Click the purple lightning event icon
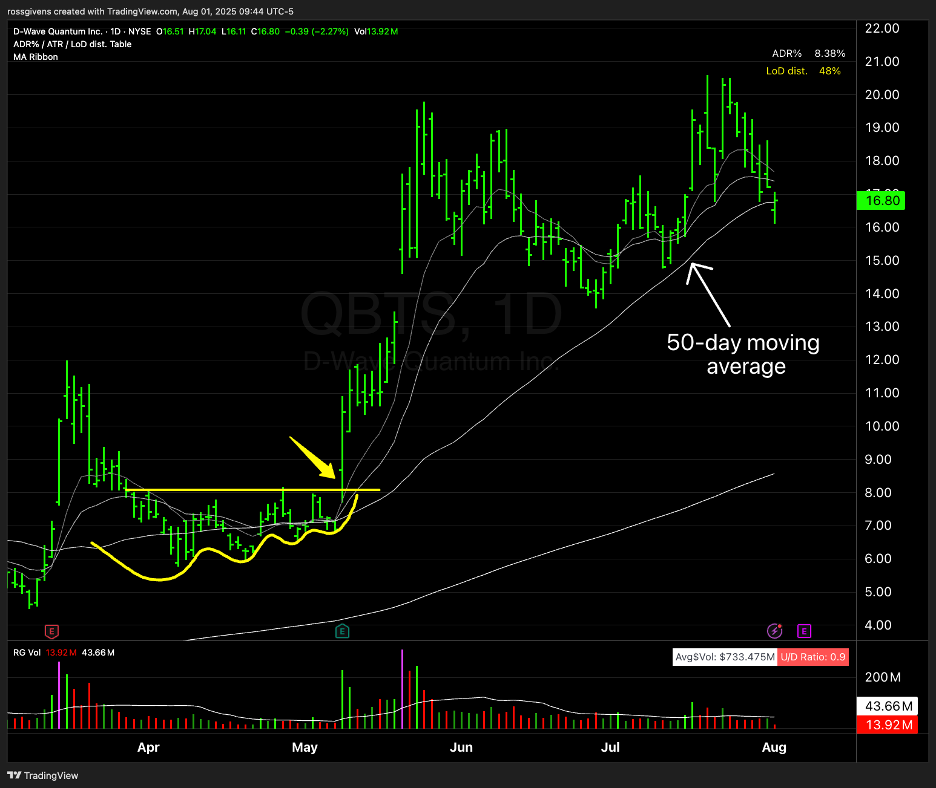This screenshot has width=936, height=788. click(x=775, y=631)
